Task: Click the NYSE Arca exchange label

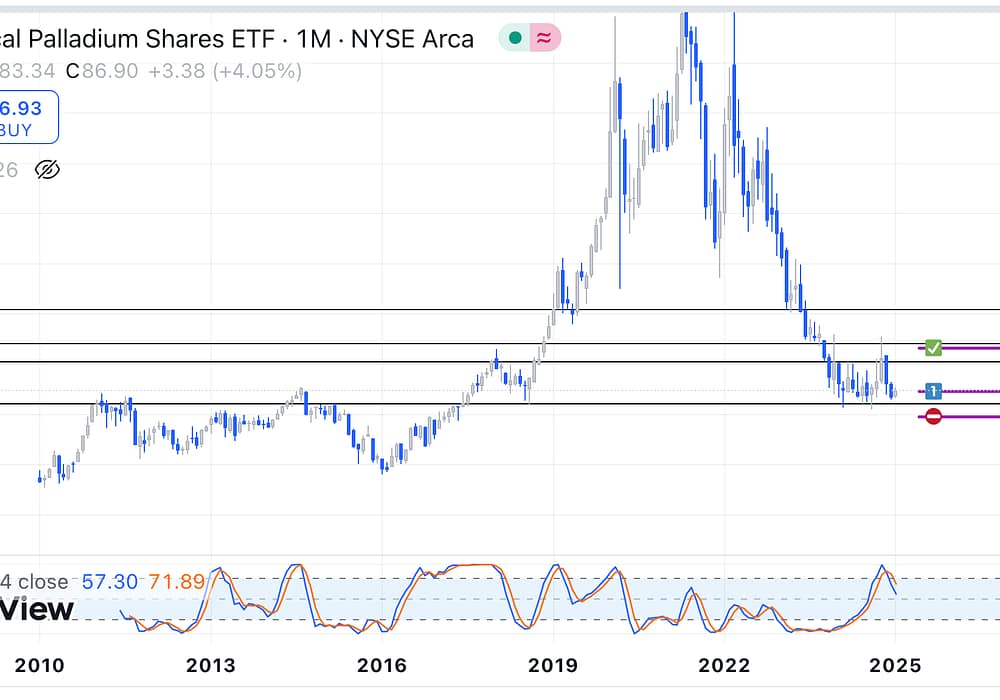Action: click(417, 40)
